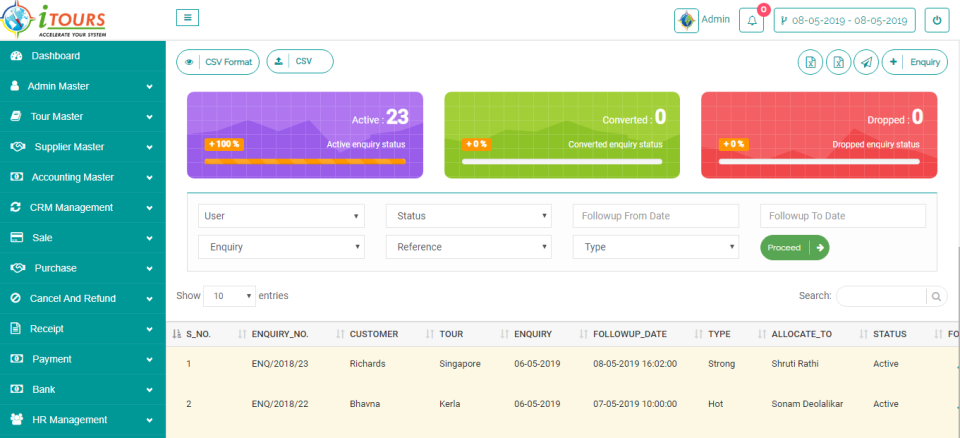Open the Payment menu item
Image resolution: width=960 pixels, height=438 pixels.
point(83,359)
